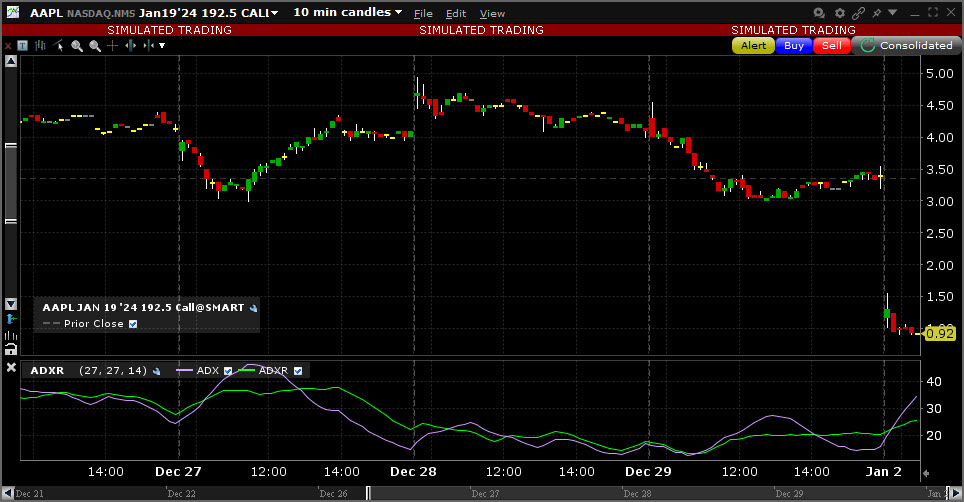Viewport: 964px width, 502px height.
Task: Edit ADXR study parameters wrench
Action: [156, 371]
